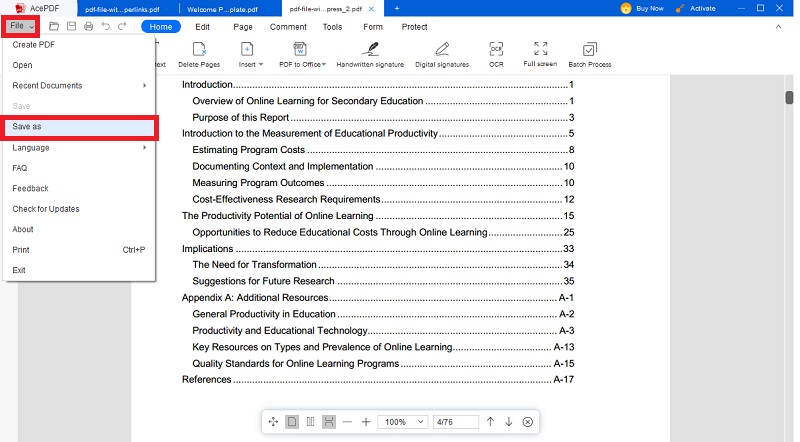
Task: Toggle two-page view mode
Action: (x=310, y=422)
